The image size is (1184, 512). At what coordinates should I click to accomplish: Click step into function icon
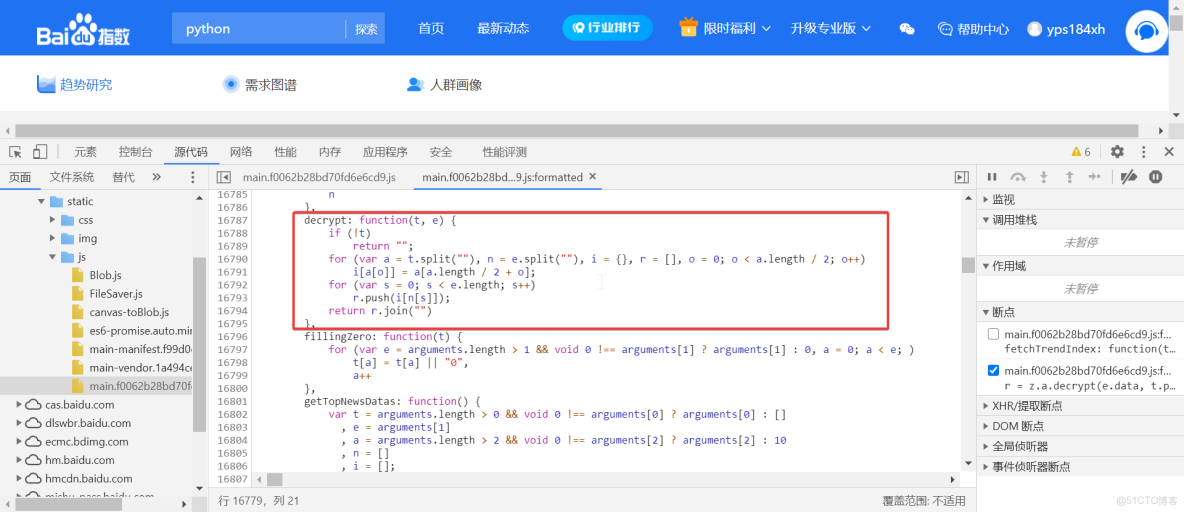coord(1044,177)
